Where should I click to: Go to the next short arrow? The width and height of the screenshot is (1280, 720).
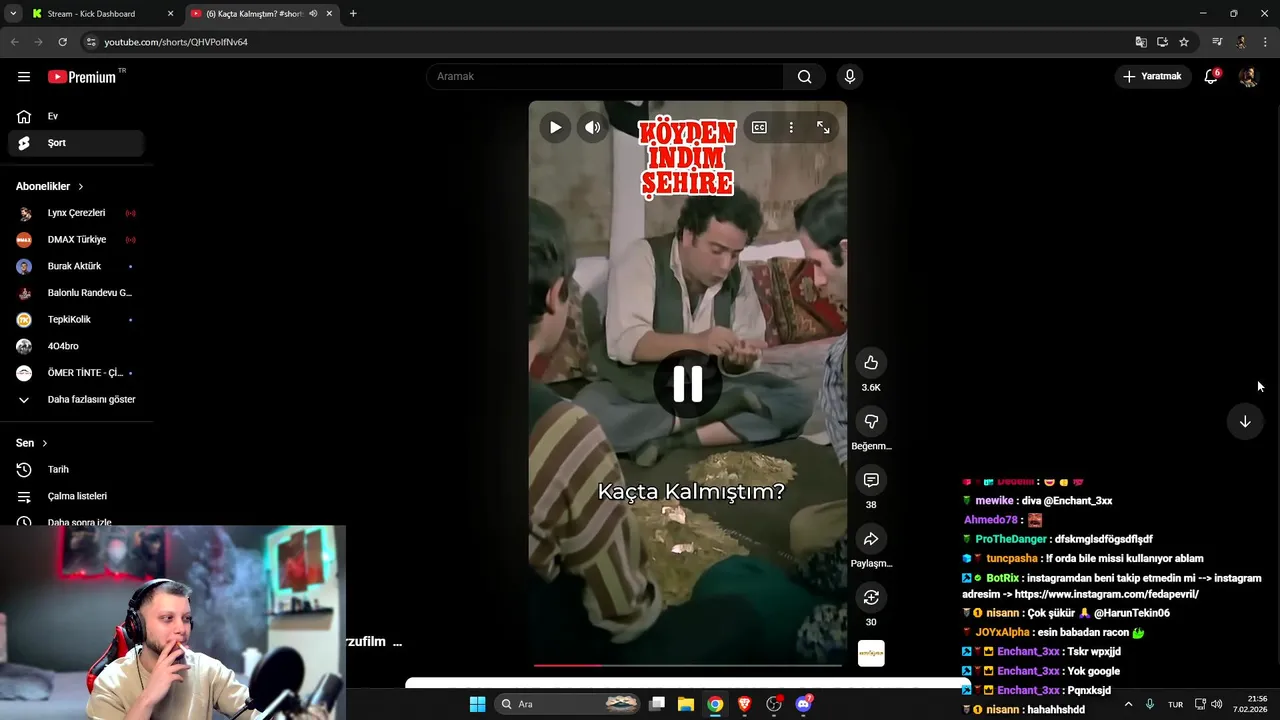click(1245, 422)
